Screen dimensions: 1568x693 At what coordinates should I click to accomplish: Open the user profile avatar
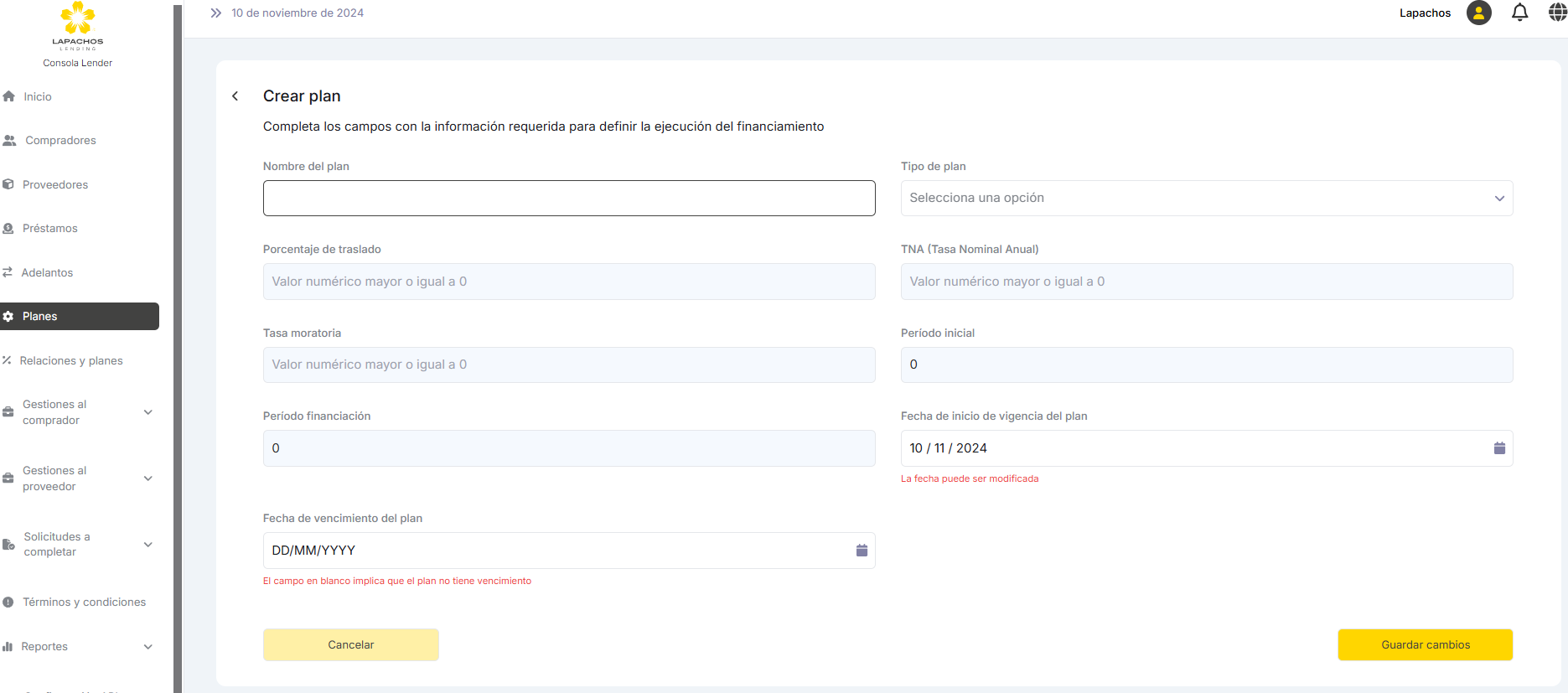1478,13
